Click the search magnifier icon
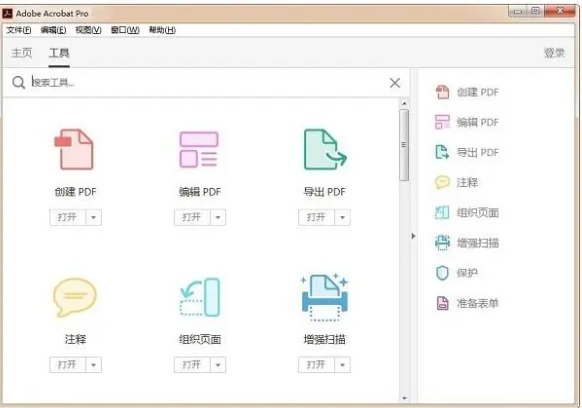This screenshot has height=408, width=582. coord(18,82)
